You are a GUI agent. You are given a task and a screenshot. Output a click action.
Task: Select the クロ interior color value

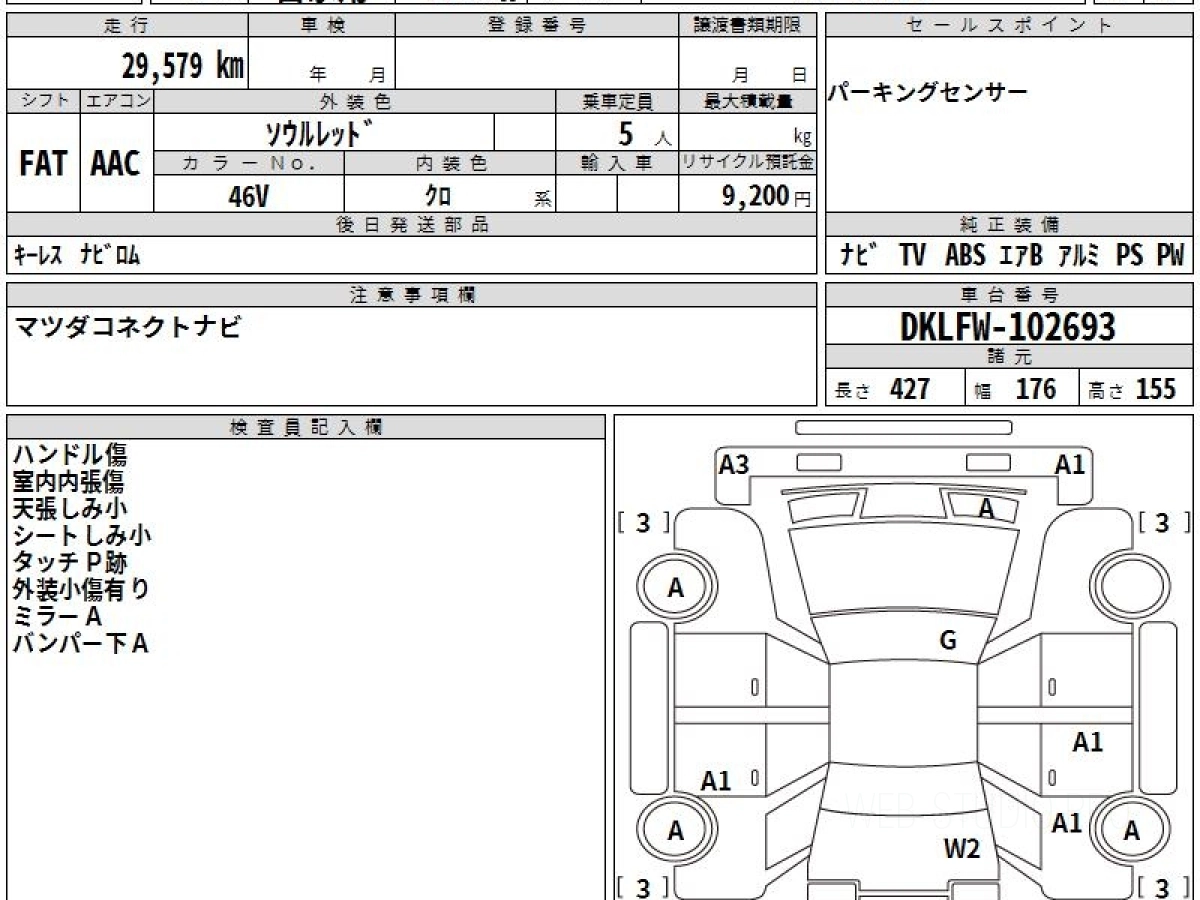(x=437, y=196)
